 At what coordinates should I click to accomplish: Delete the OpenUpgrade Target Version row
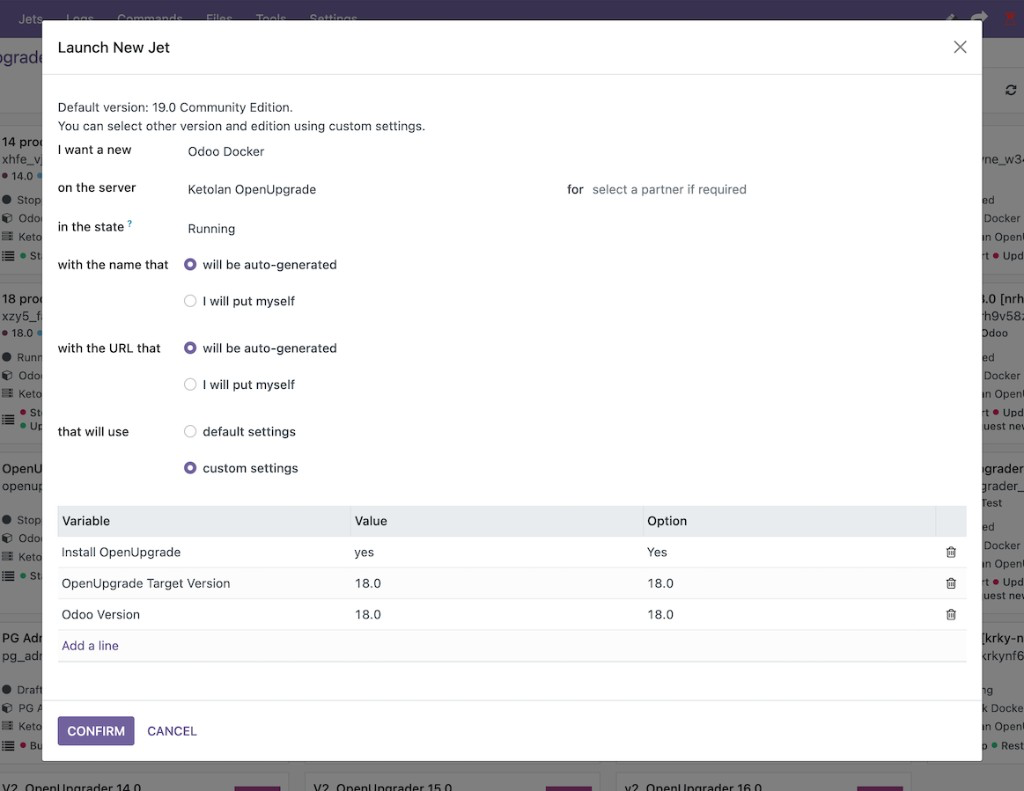pos(950,583)
